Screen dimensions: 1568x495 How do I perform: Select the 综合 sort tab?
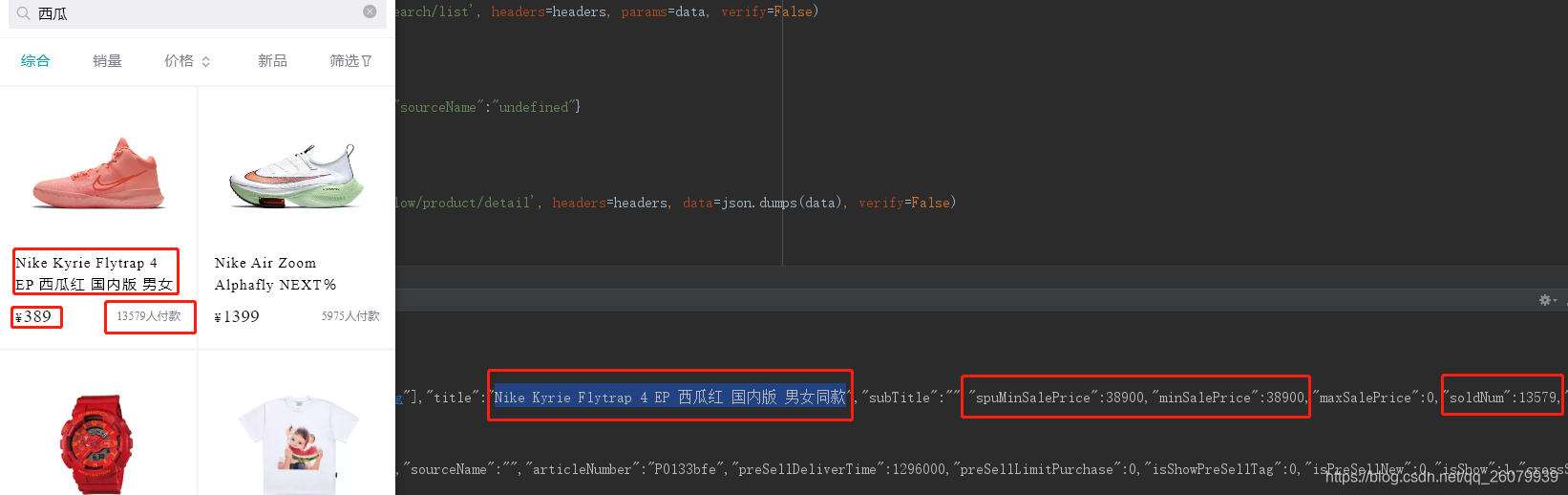click(35, 61)
